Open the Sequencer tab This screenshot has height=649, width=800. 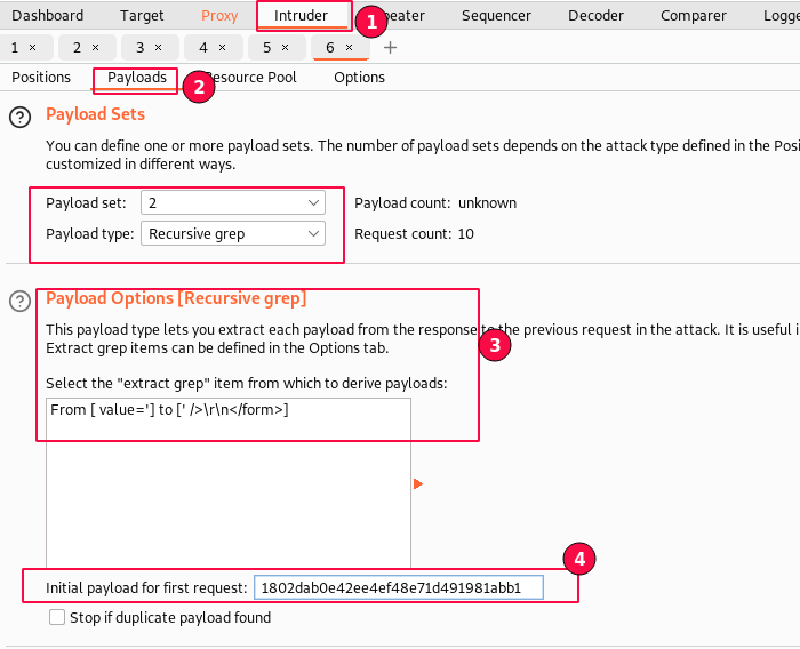[x=496, y=16]
